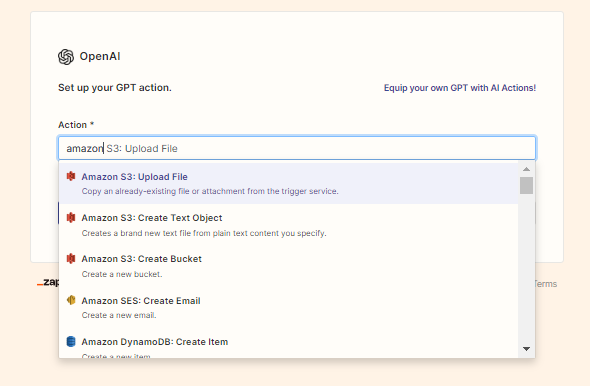Click the Upload File option description text
The width and height of the screenshot is (590, 386).
point(210,191)
